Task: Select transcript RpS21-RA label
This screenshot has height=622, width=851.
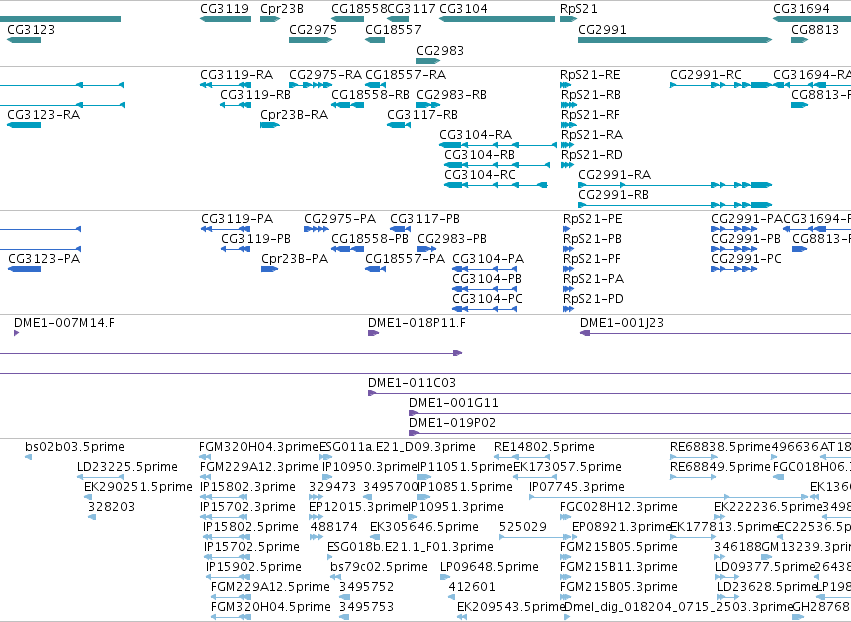Action: (x=592, y=135)
